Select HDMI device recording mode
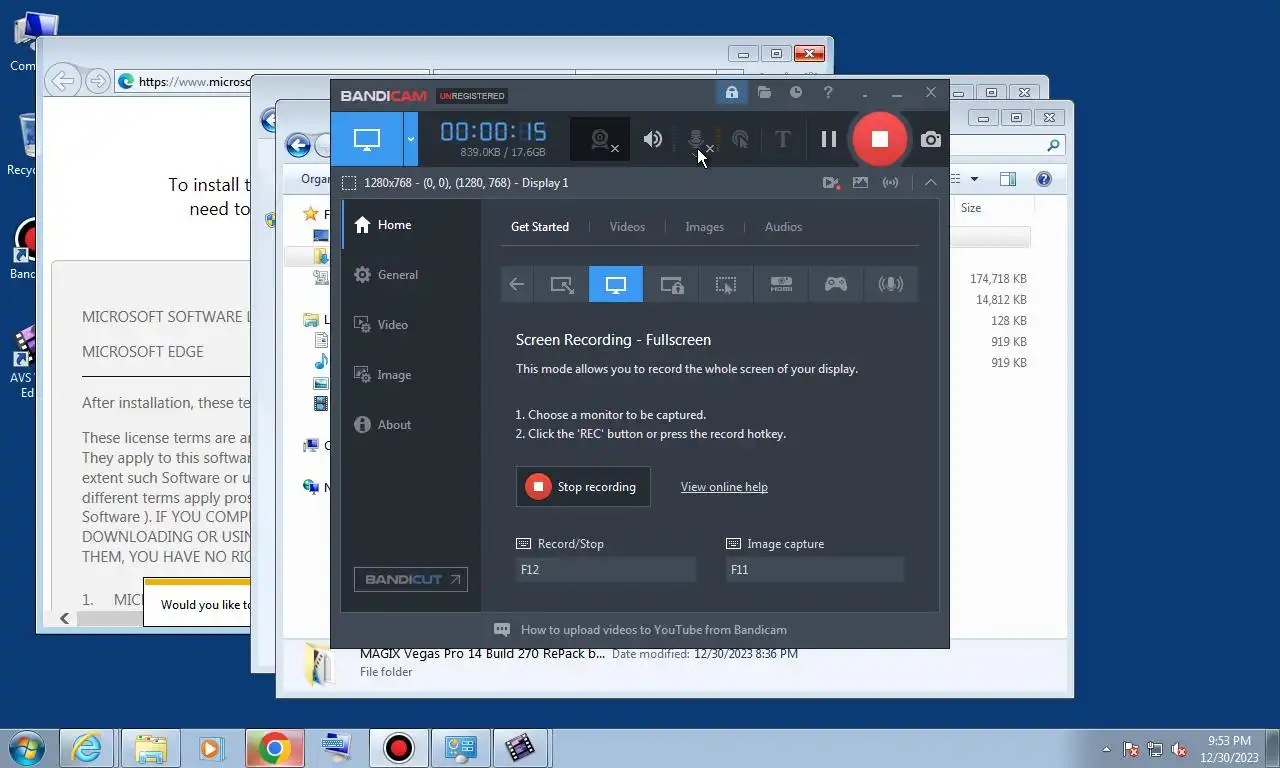 click(x=781, y=284)
